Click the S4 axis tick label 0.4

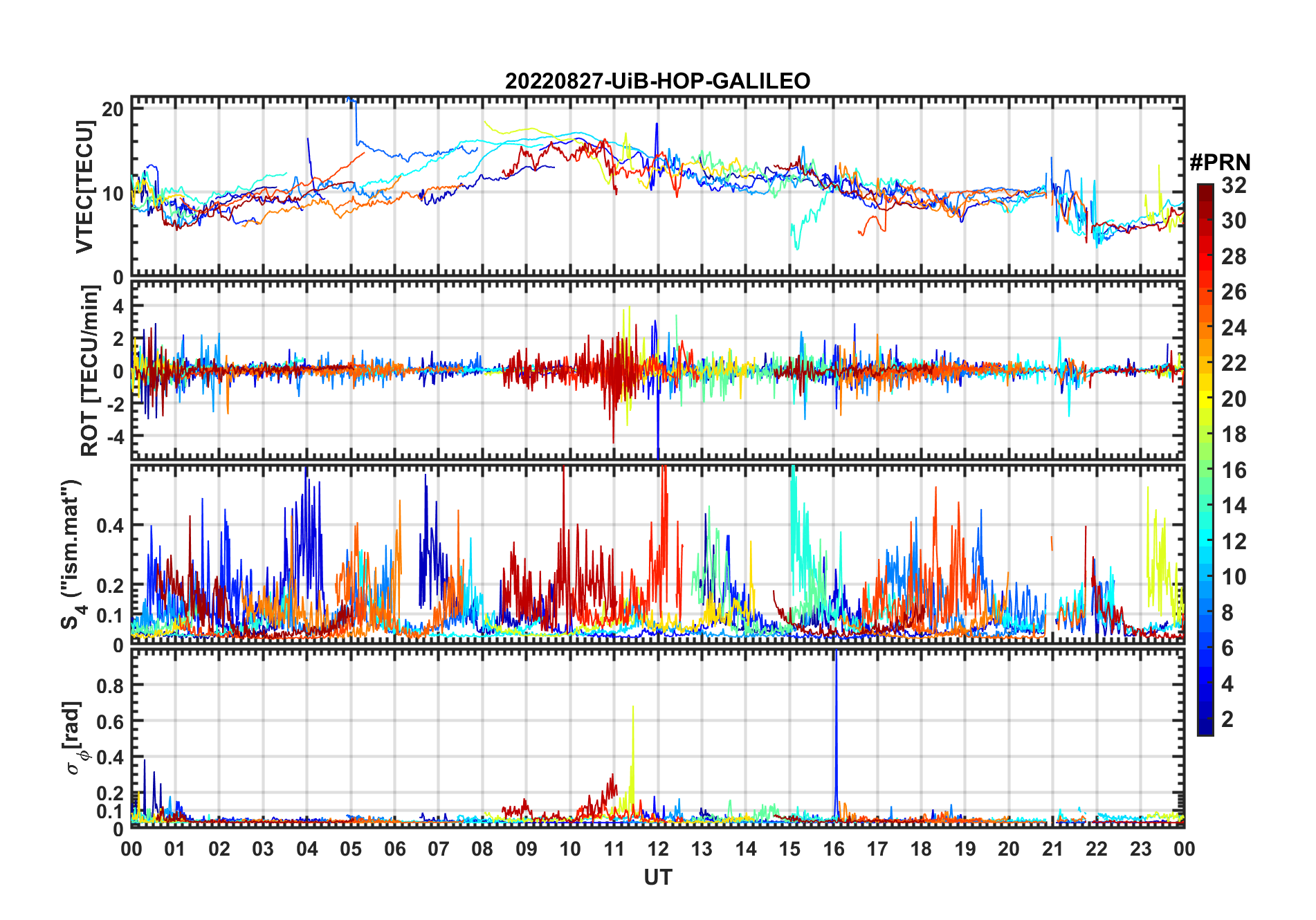tap(111, 526)
